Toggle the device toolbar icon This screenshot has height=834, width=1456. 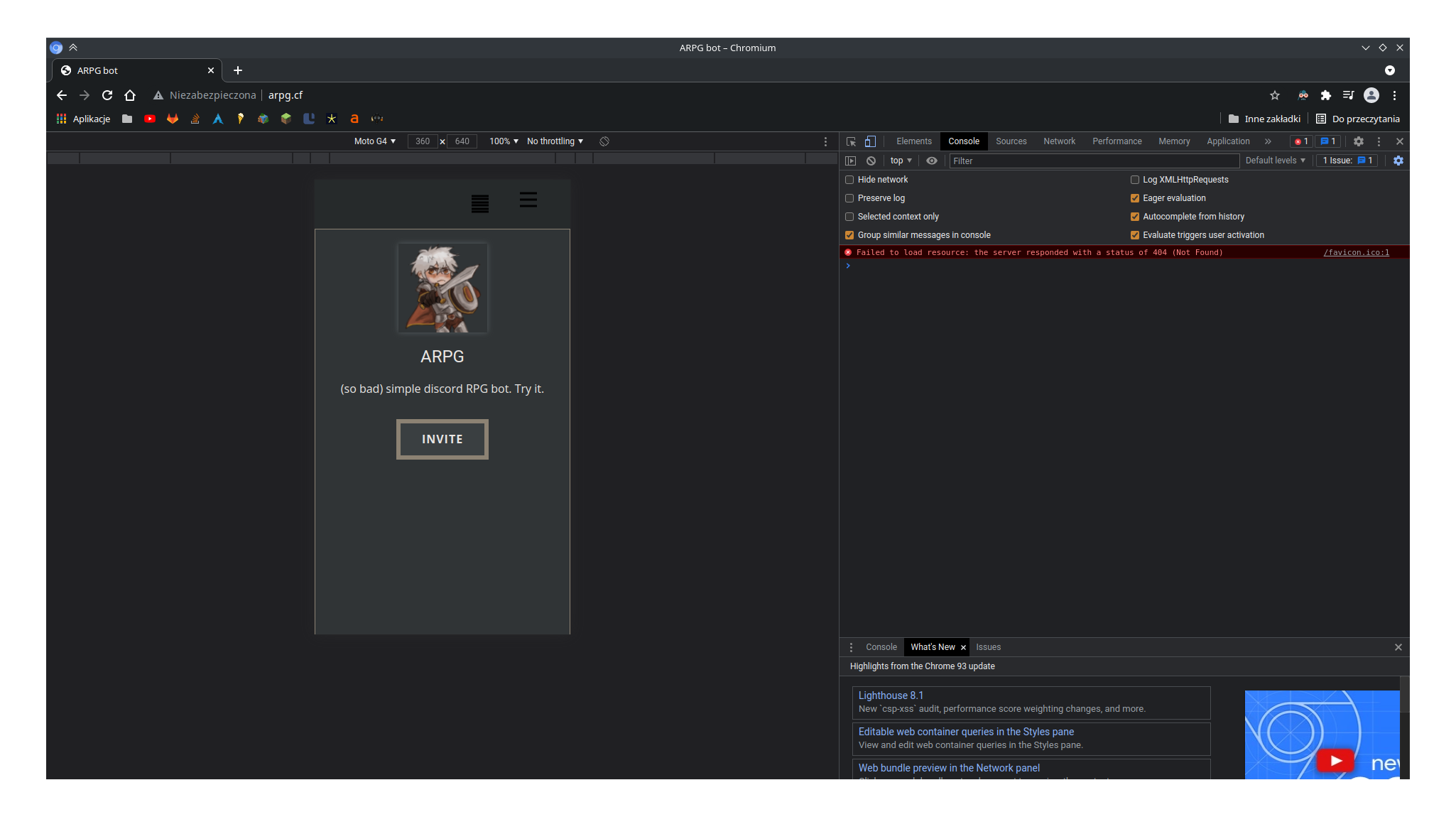coord(870,141)
